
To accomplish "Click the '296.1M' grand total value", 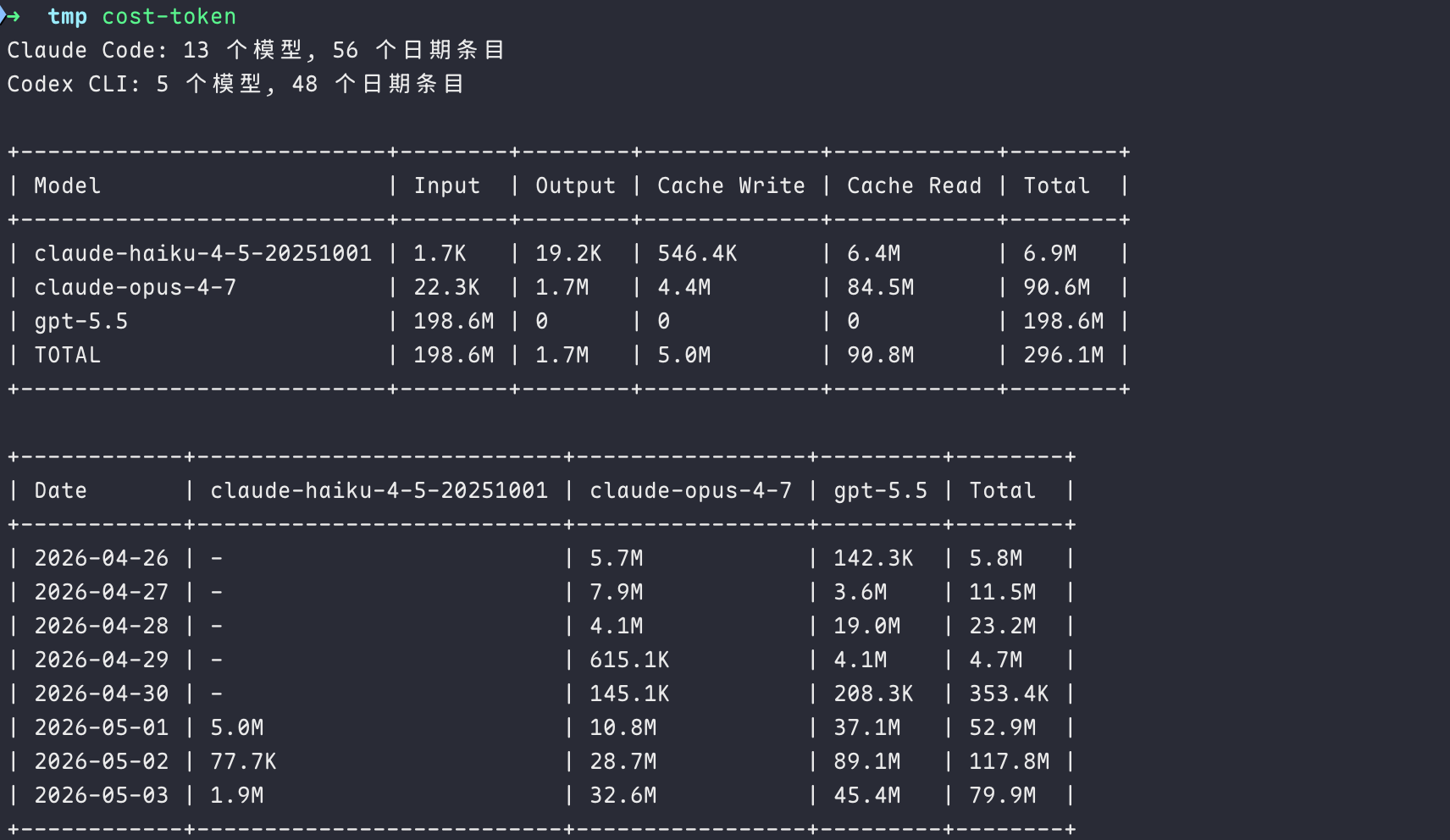I will 1064,355.
